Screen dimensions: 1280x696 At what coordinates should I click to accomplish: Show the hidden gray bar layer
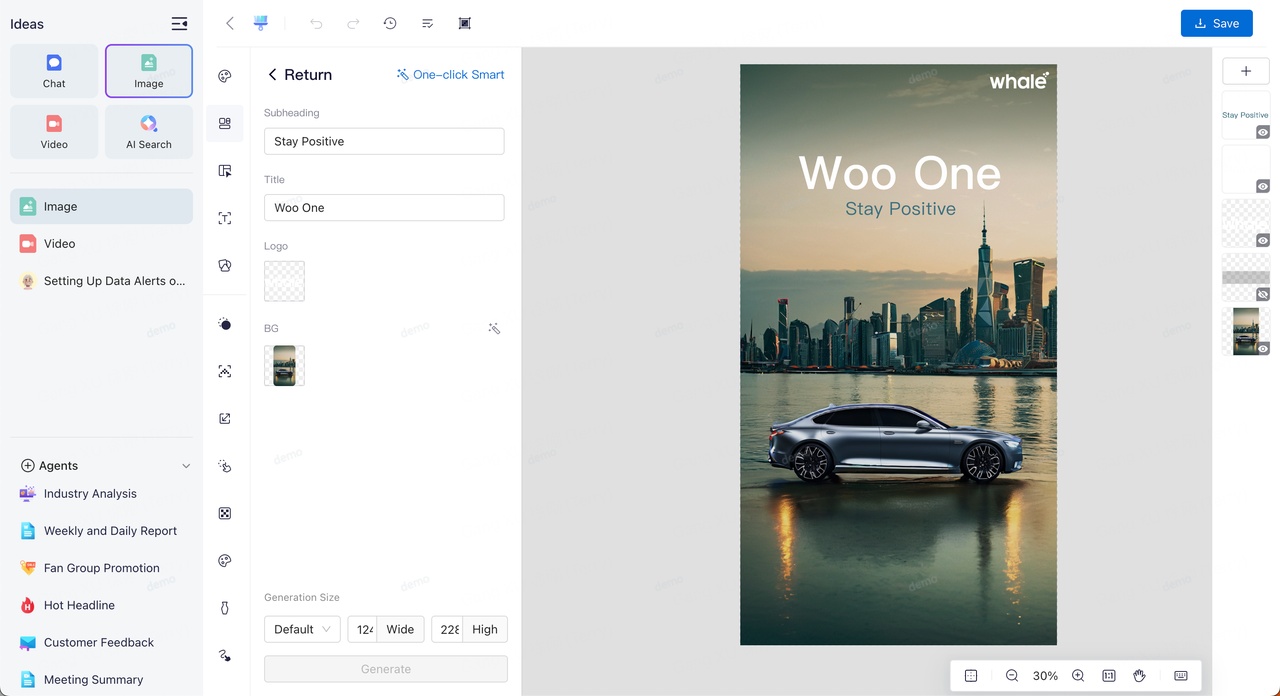(x=1263, y=295)
